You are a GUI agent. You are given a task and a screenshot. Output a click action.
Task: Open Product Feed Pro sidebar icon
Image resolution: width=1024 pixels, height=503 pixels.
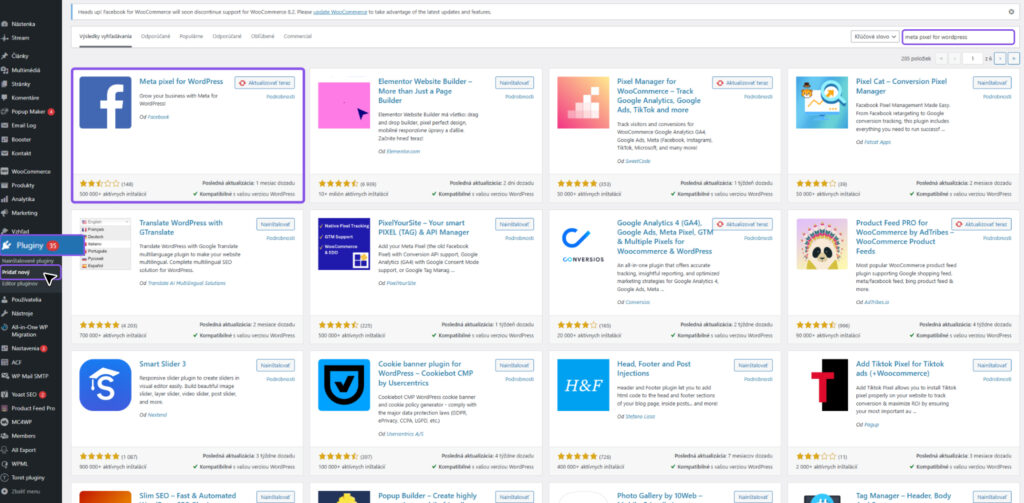click(x=5, y=408)
